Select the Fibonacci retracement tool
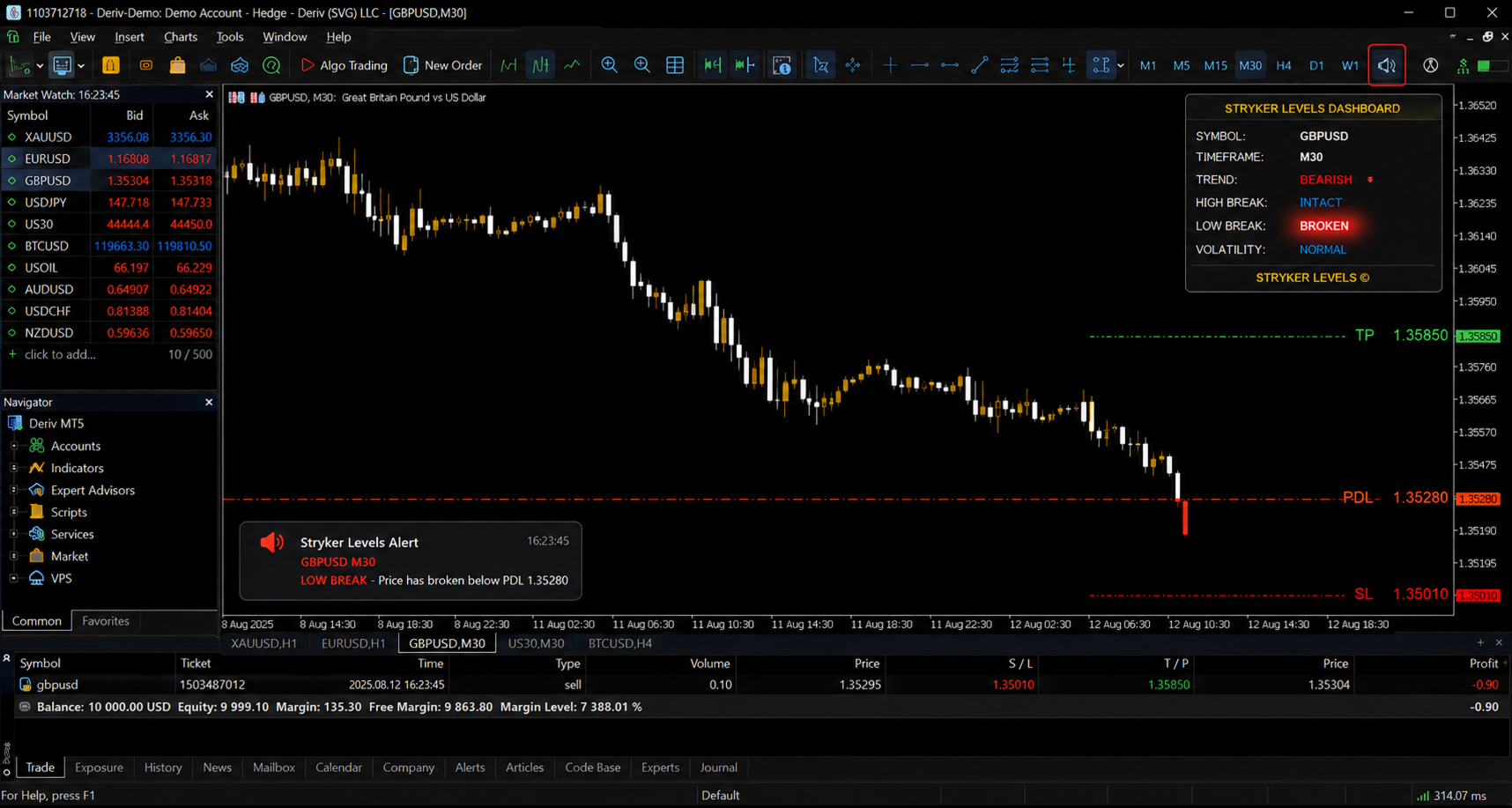Screen dimensions: 1512x808 pos(1039,65)
